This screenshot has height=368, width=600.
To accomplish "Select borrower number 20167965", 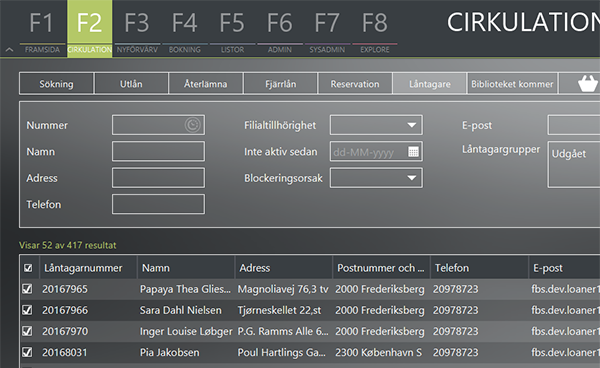I will click(65, 289).
